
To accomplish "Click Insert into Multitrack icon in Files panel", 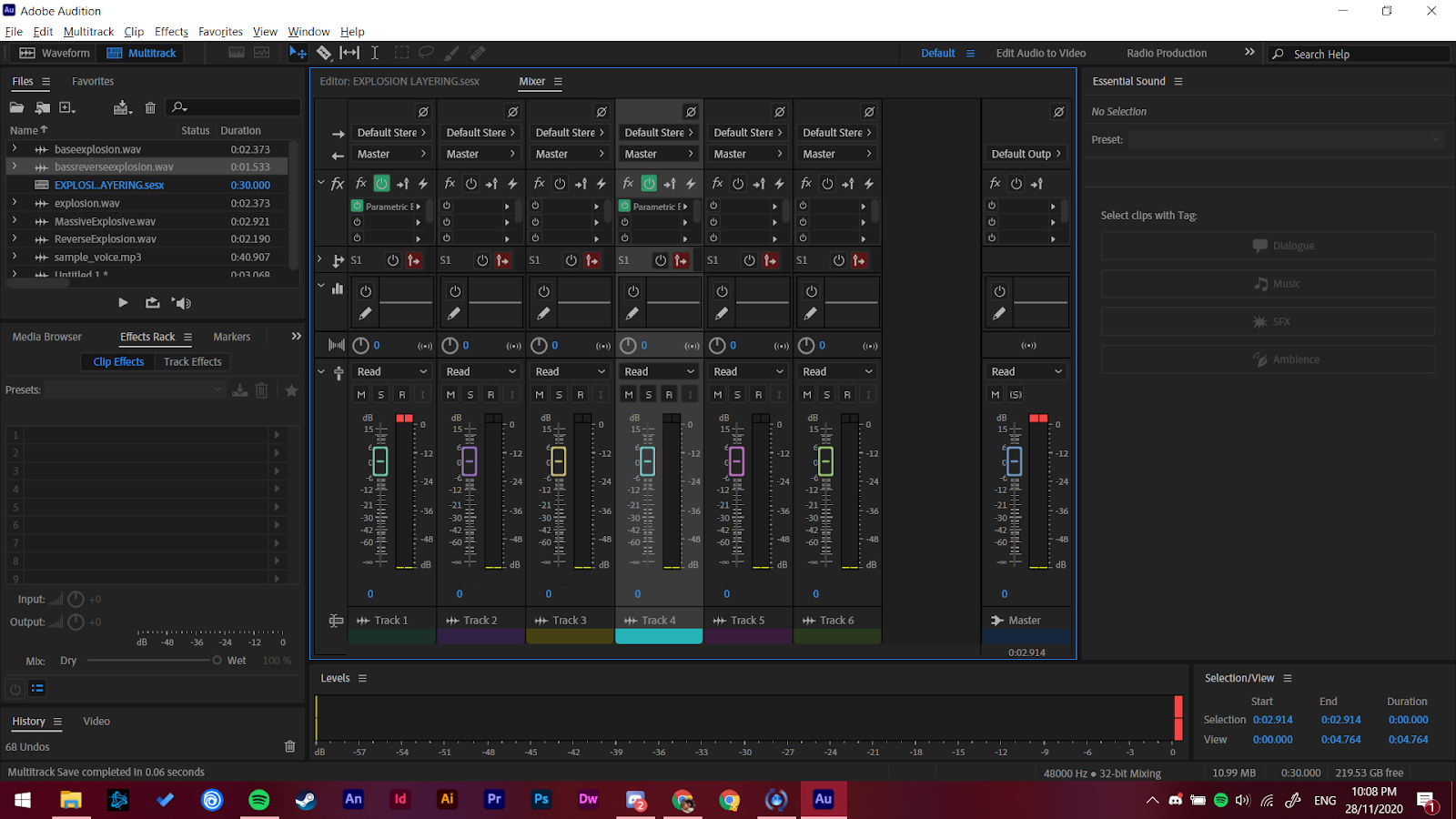I will pyautogui.click(x=123, y=107).
